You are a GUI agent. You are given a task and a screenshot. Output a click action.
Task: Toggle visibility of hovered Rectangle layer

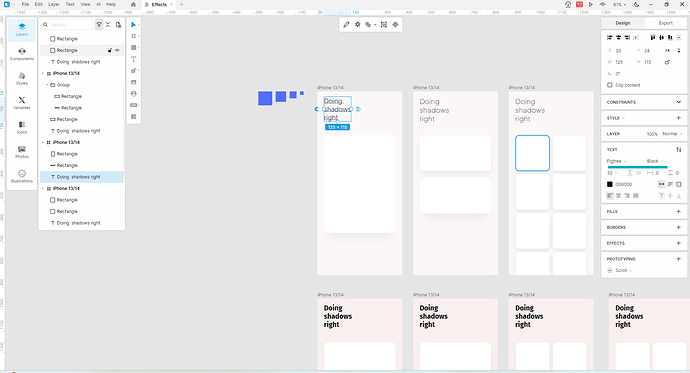pos(117,51)
